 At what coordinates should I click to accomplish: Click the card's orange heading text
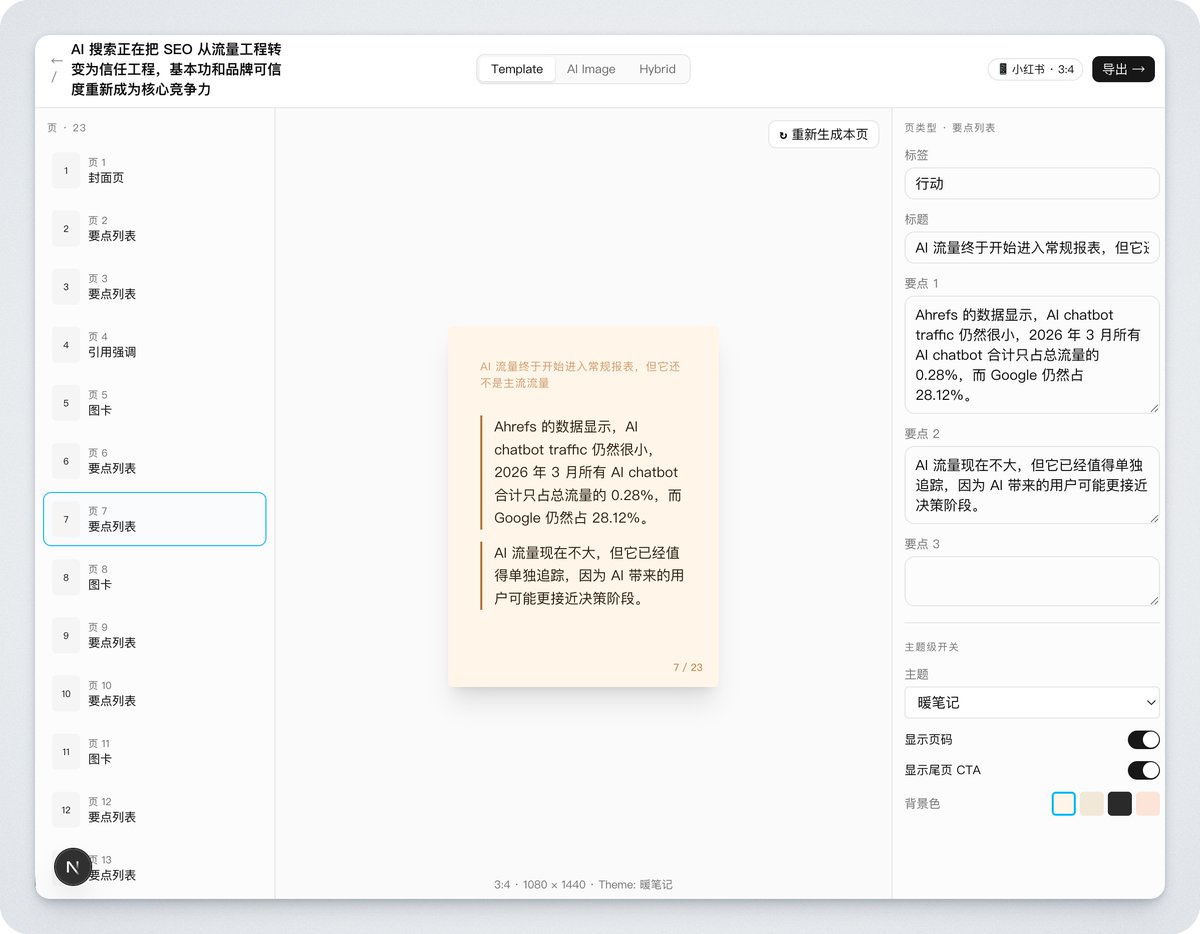click(x=580, y=375)
